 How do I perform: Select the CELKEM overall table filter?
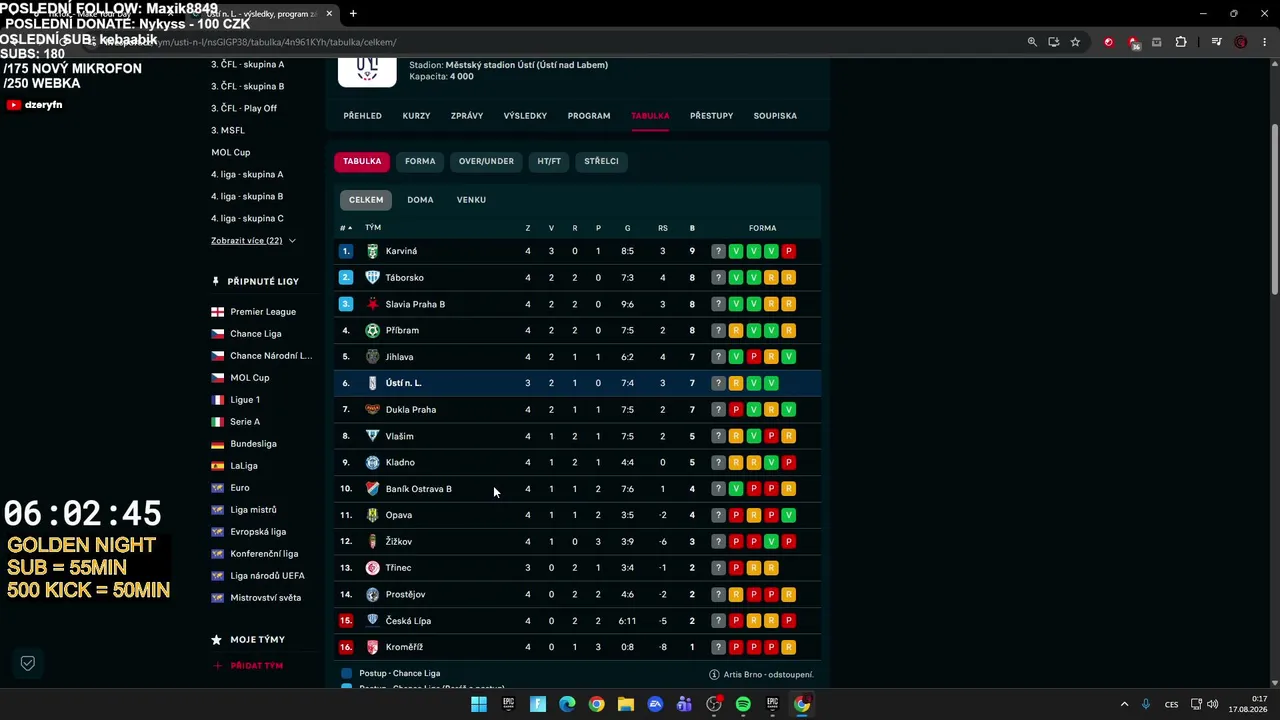pos(366,200)
